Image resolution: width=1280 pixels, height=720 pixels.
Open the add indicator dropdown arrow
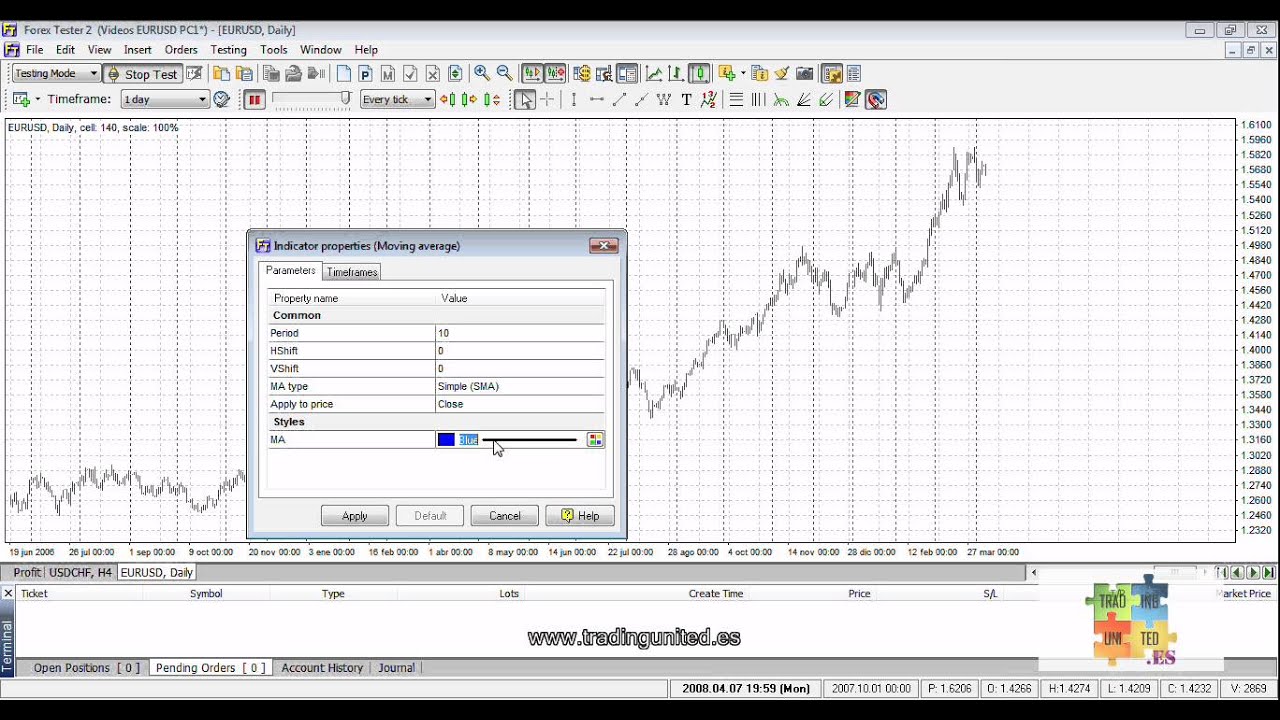743,73
